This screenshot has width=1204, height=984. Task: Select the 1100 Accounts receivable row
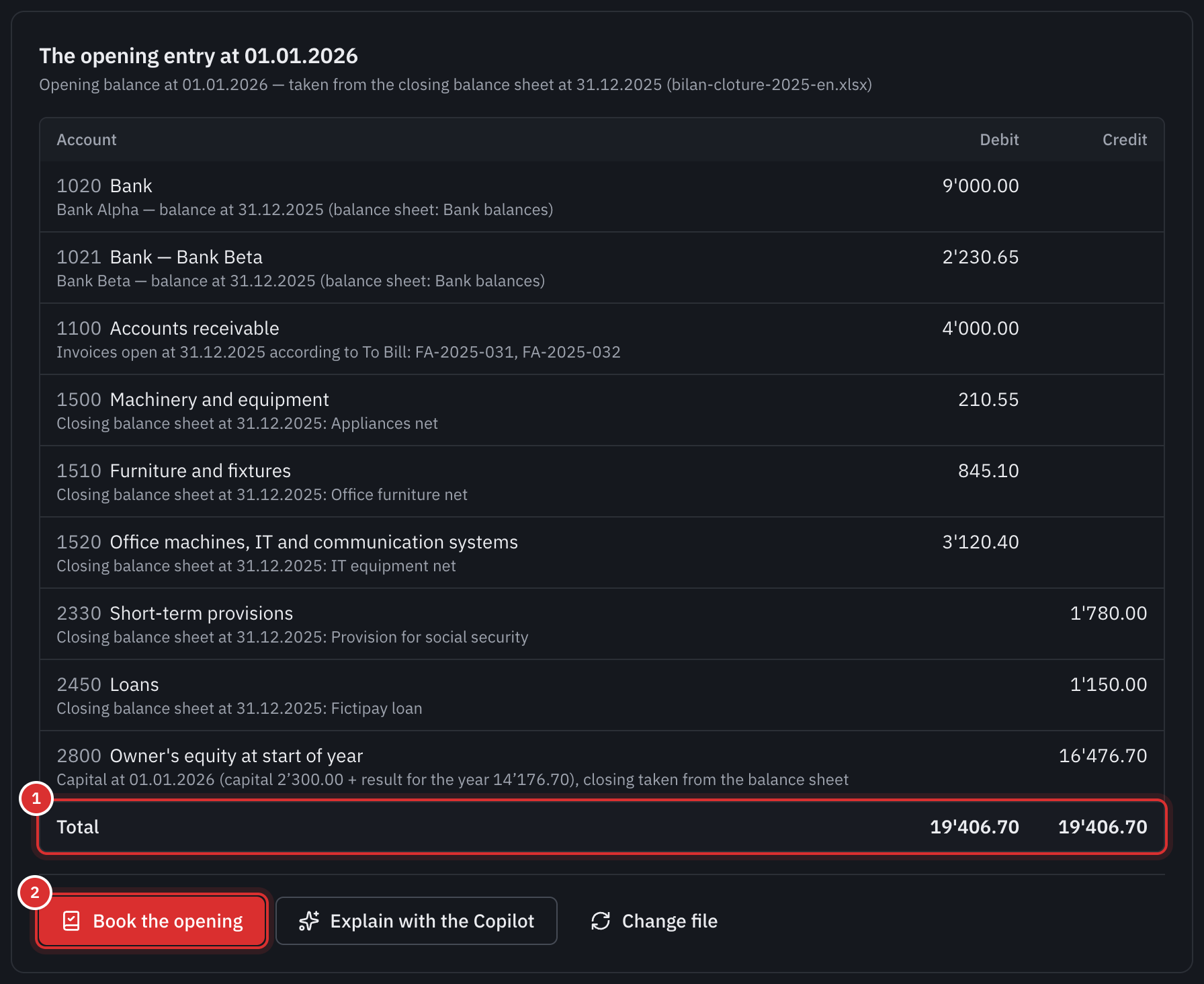point(602,339)
